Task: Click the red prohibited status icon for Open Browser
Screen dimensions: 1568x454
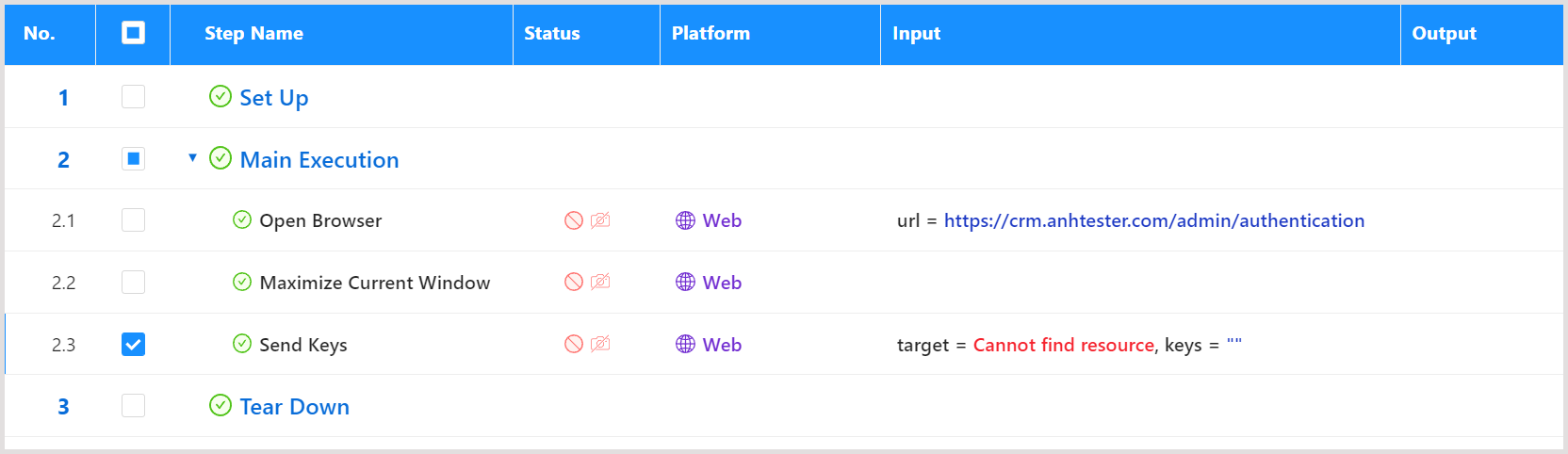Action: coord(574,220)
